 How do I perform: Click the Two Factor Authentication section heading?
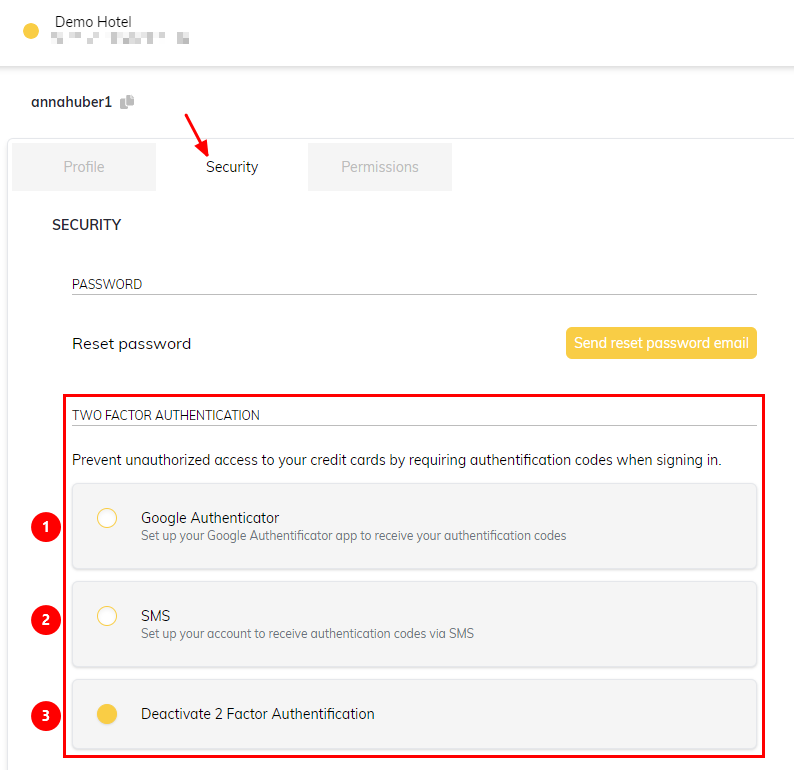(166, 415)
